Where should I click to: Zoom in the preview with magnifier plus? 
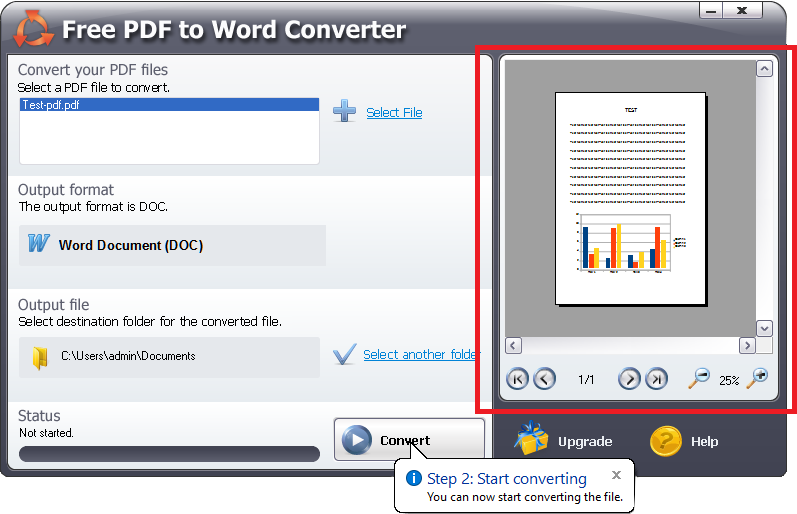(x=757, y=378)
